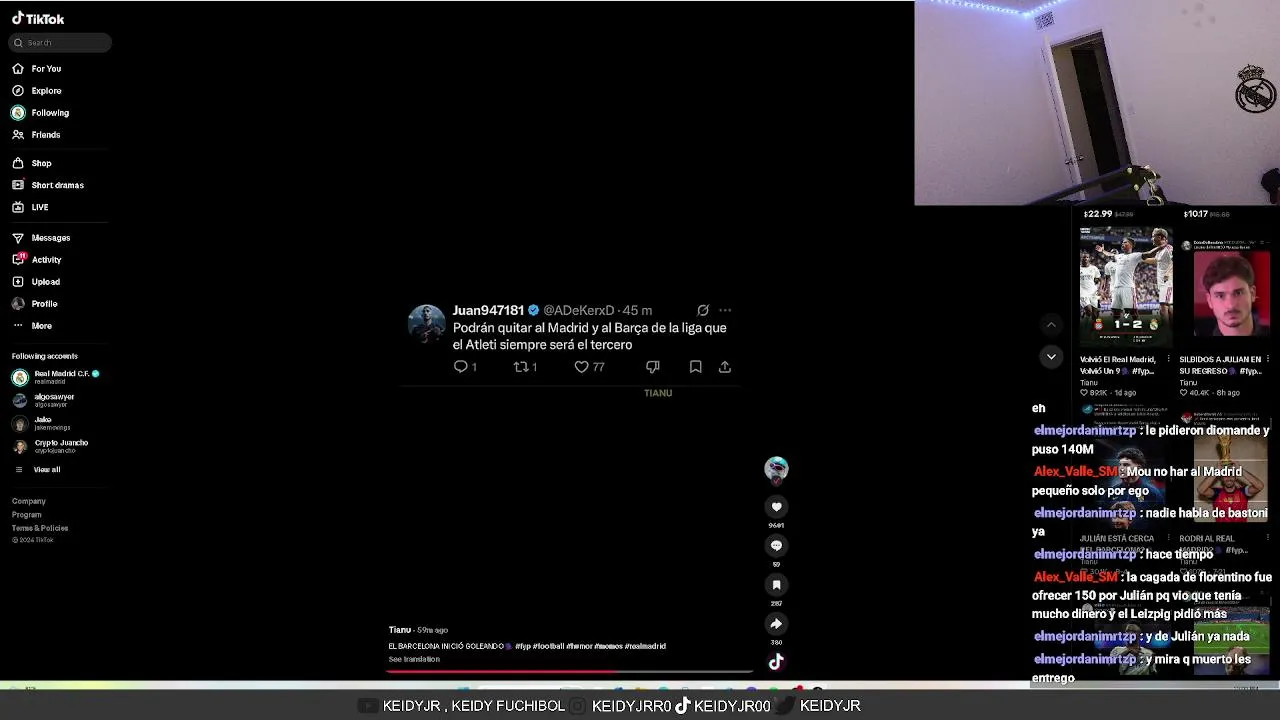Open algosawyer followed account
1280x720 pixels.
(x=44, y=400)
